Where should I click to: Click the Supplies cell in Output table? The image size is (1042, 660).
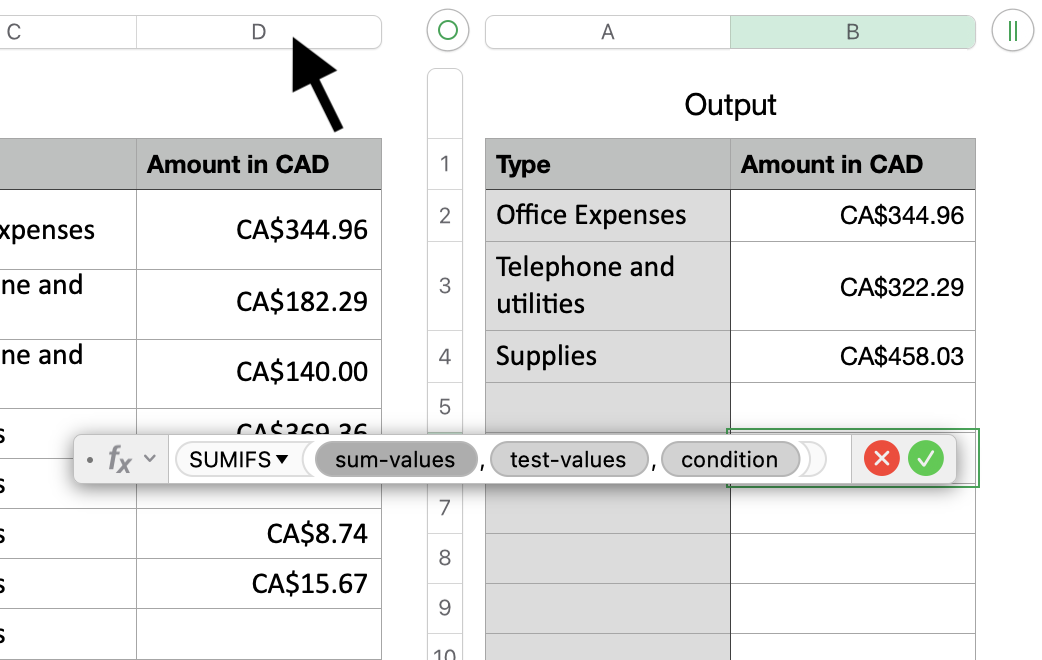(607, 356)
